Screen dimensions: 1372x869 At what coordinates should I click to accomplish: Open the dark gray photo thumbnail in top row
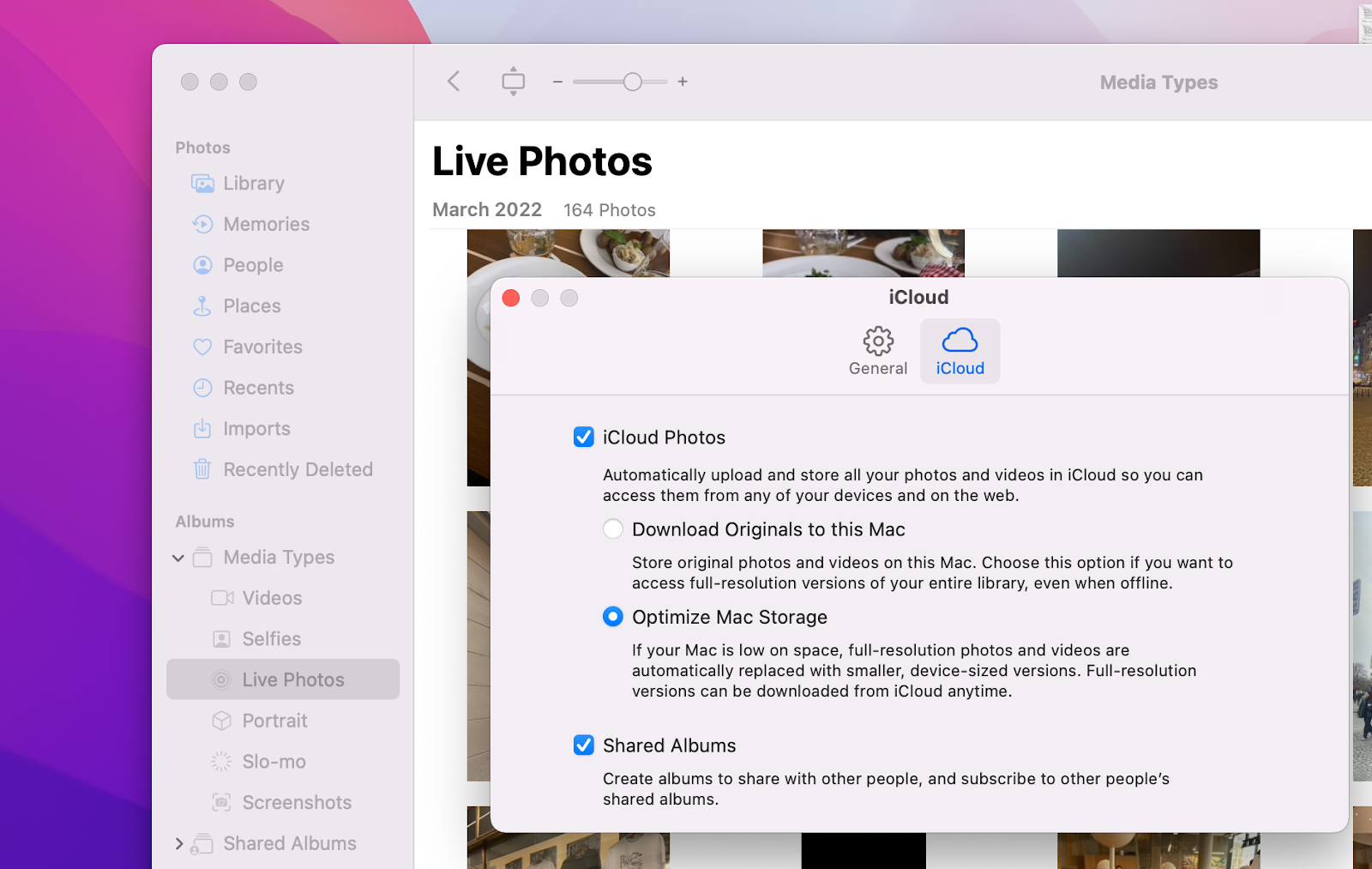coord(1158,253)
